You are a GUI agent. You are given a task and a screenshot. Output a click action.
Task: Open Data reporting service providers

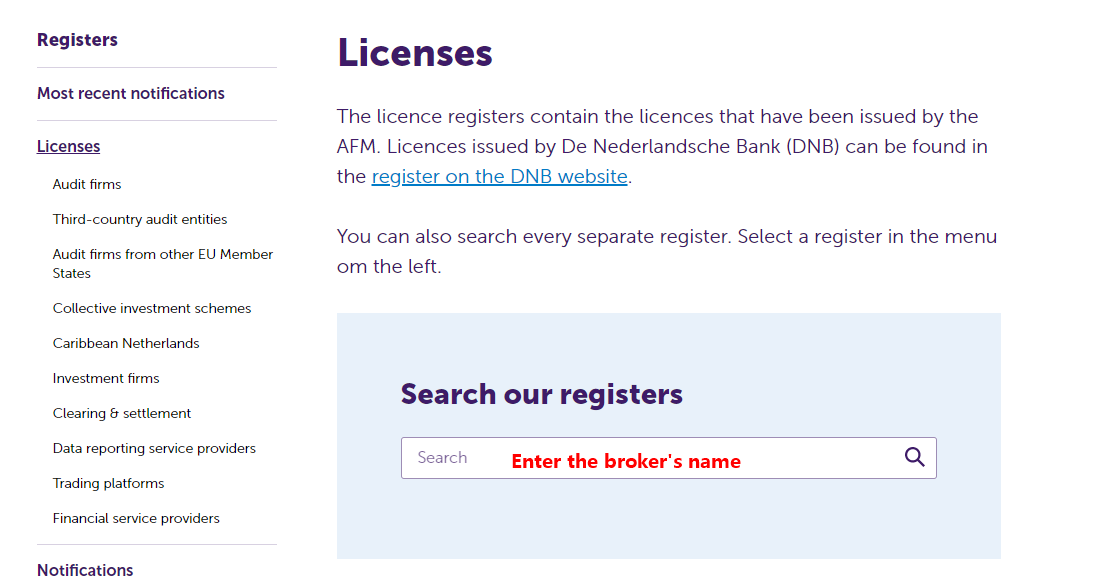tap(154, 449)
